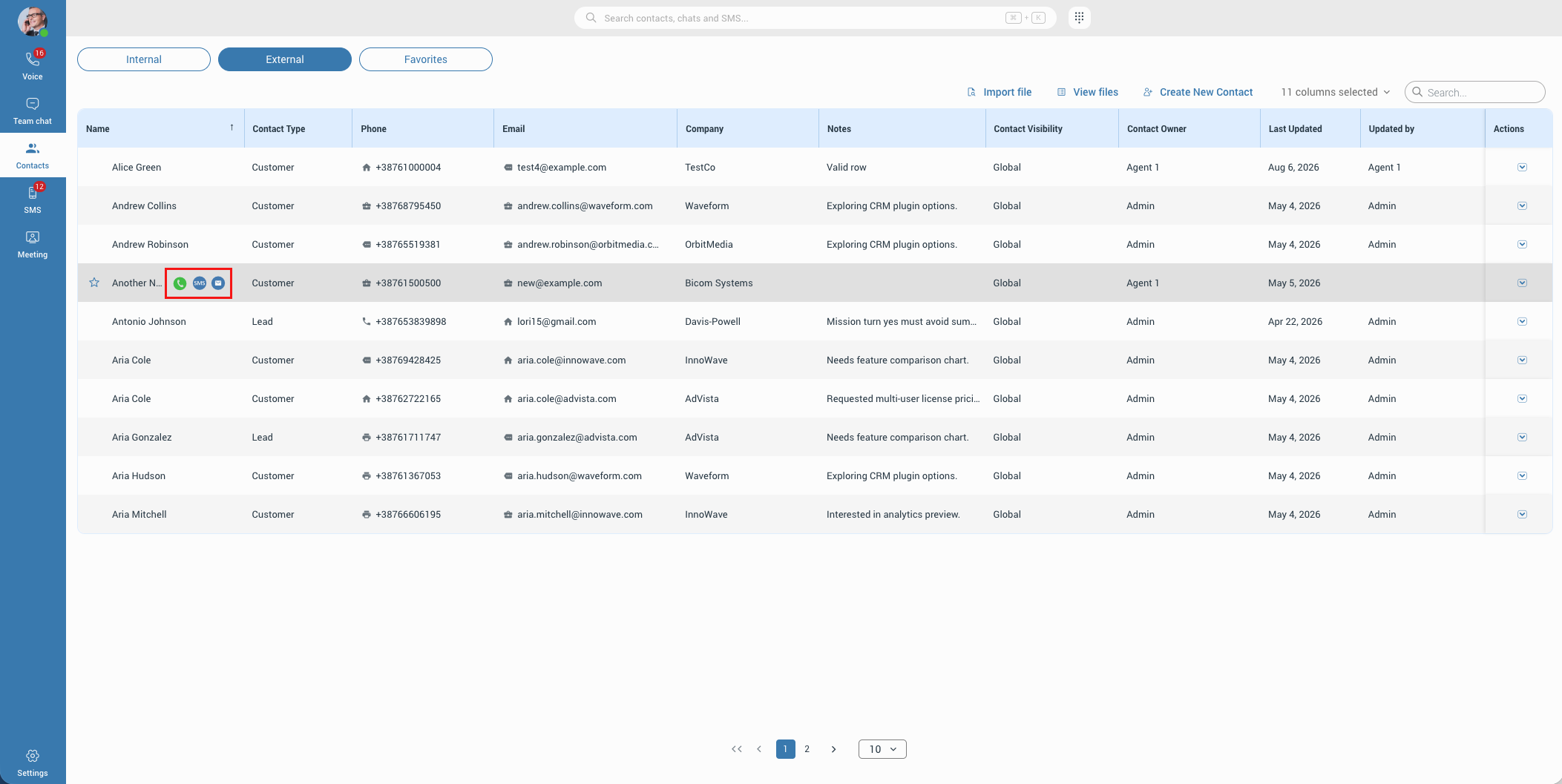Click the contacts table Search field
This screenshot has width=1562, height=784.
(x=1475, y=92)
